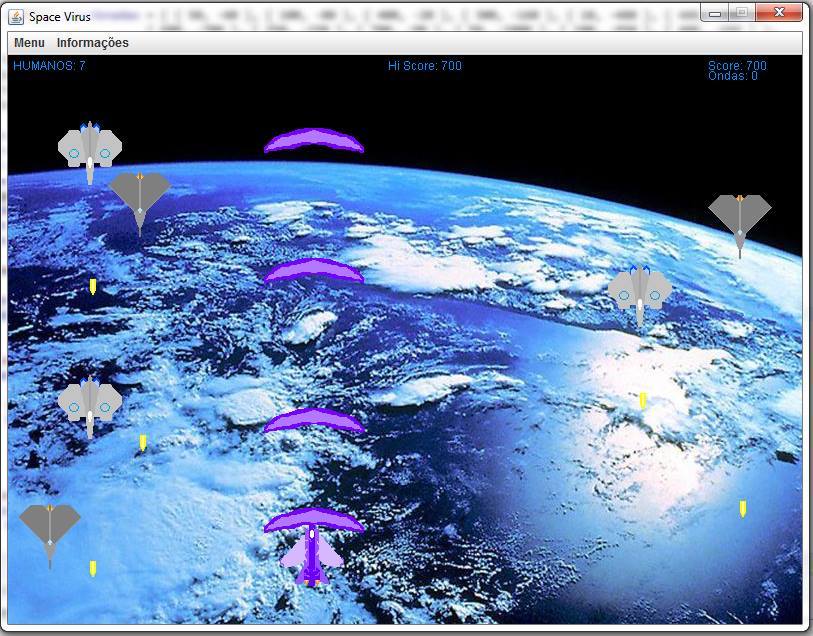Click the dark gray enemy ship below Score
Viewport: 813px width, 636px height.
pos(740,219)
